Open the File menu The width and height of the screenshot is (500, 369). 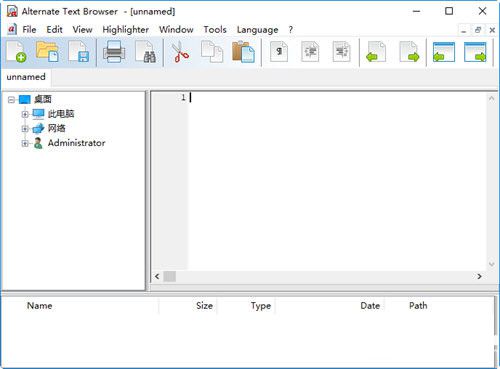[29, 30]
